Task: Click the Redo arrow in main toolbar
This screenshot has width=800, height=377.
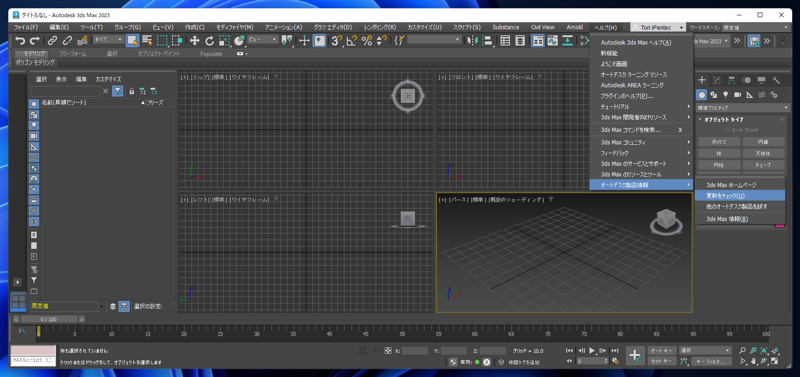Action: pos(35,41)
